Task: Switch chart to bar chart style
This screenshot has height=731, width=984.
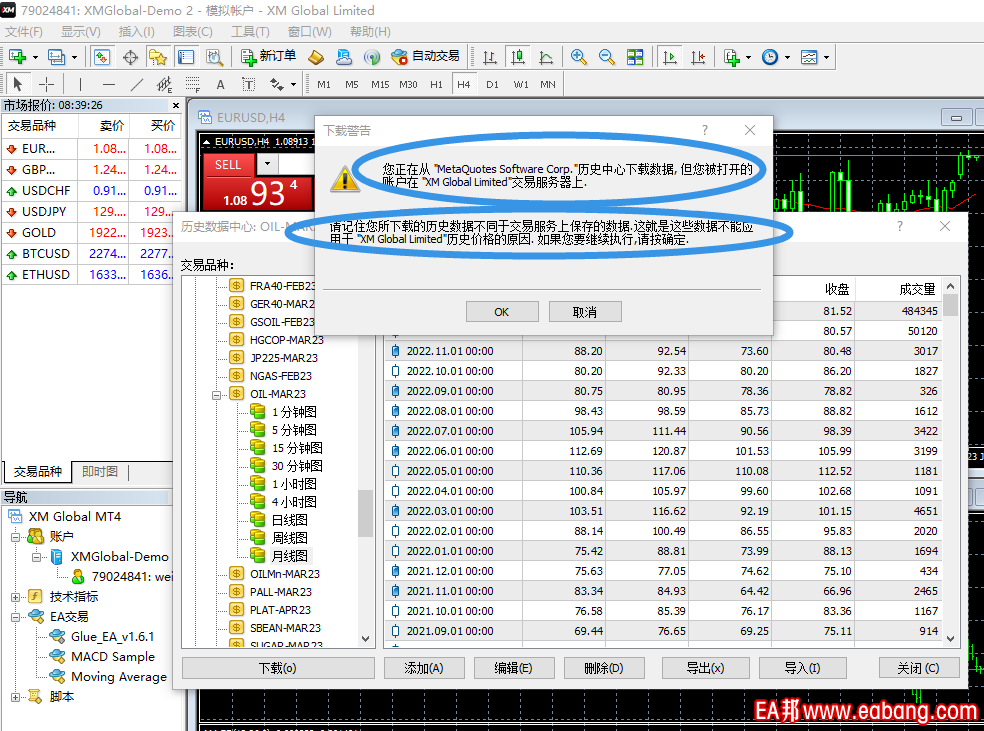Action: click(489, 57)
